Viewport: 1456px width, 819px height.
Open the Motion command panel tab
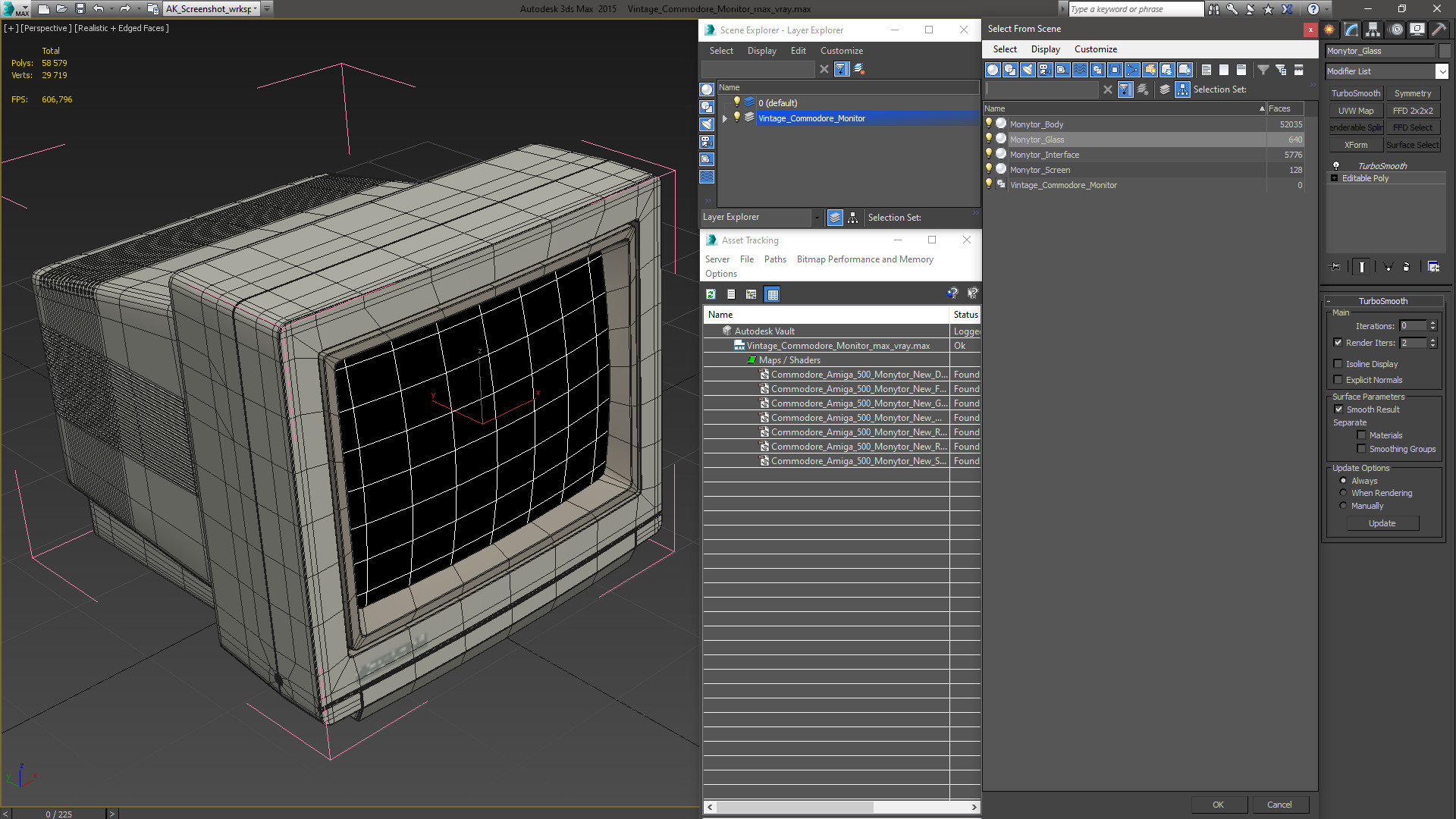1395,30
